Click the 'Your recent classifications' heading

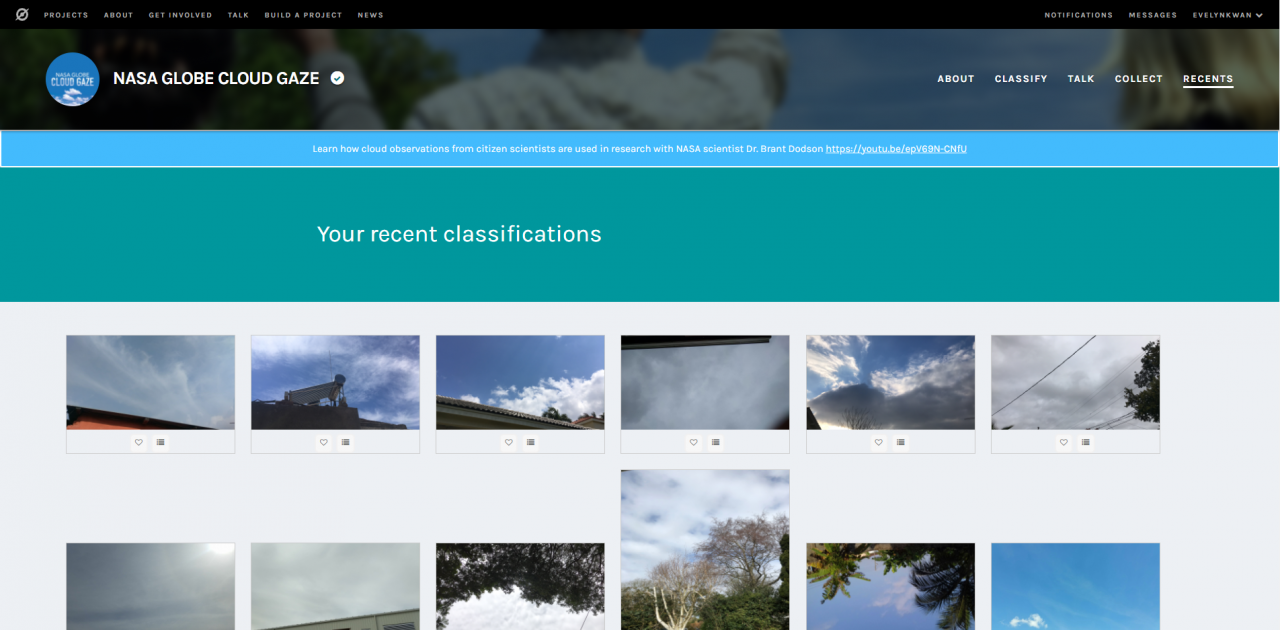[459, 234]
